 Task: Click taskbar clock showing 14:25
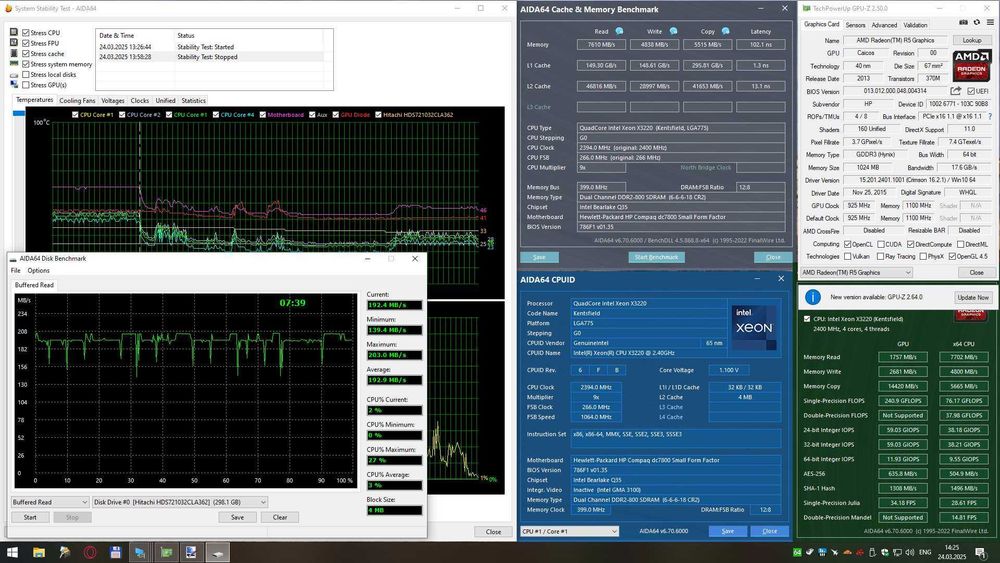pos(952,552)
